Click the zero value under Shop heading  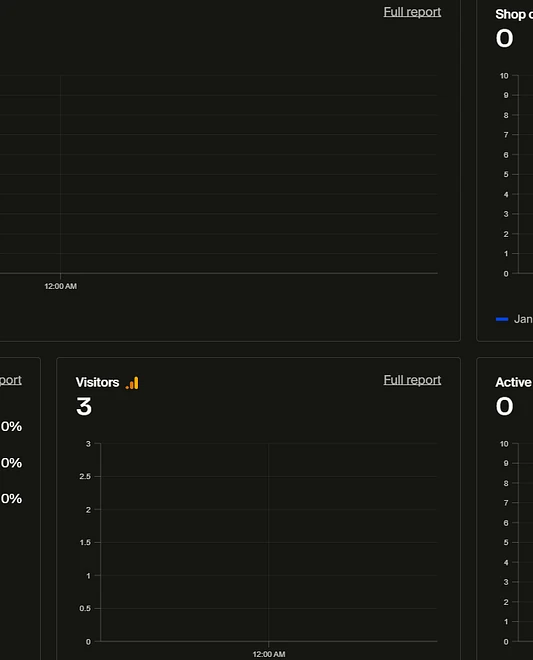[504, 38]
